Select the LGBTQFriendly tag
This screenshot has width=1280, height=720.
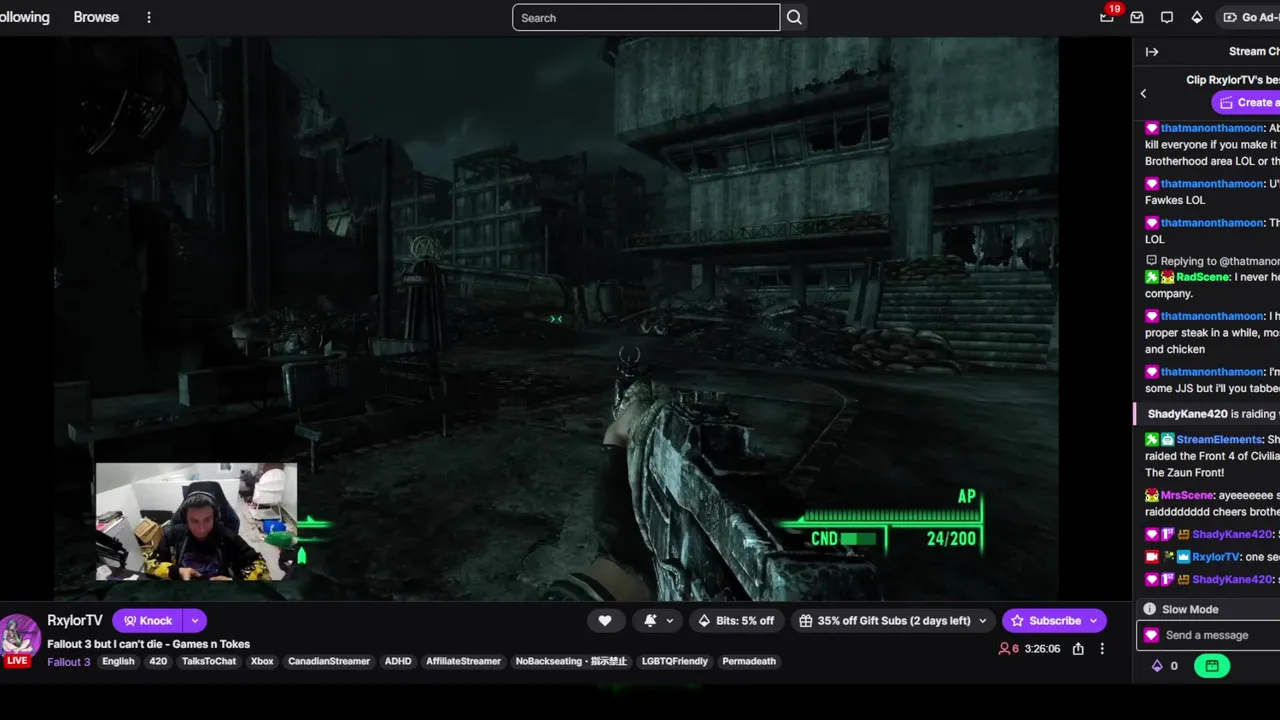675,661
